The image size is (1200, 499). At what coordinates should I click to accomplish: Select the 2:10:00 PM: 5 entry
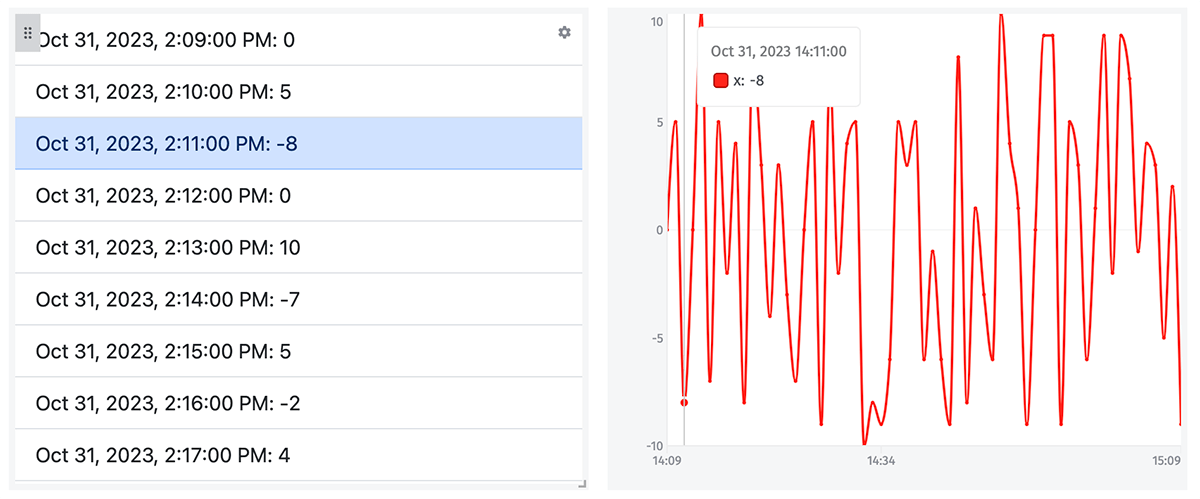click(299, 92)
